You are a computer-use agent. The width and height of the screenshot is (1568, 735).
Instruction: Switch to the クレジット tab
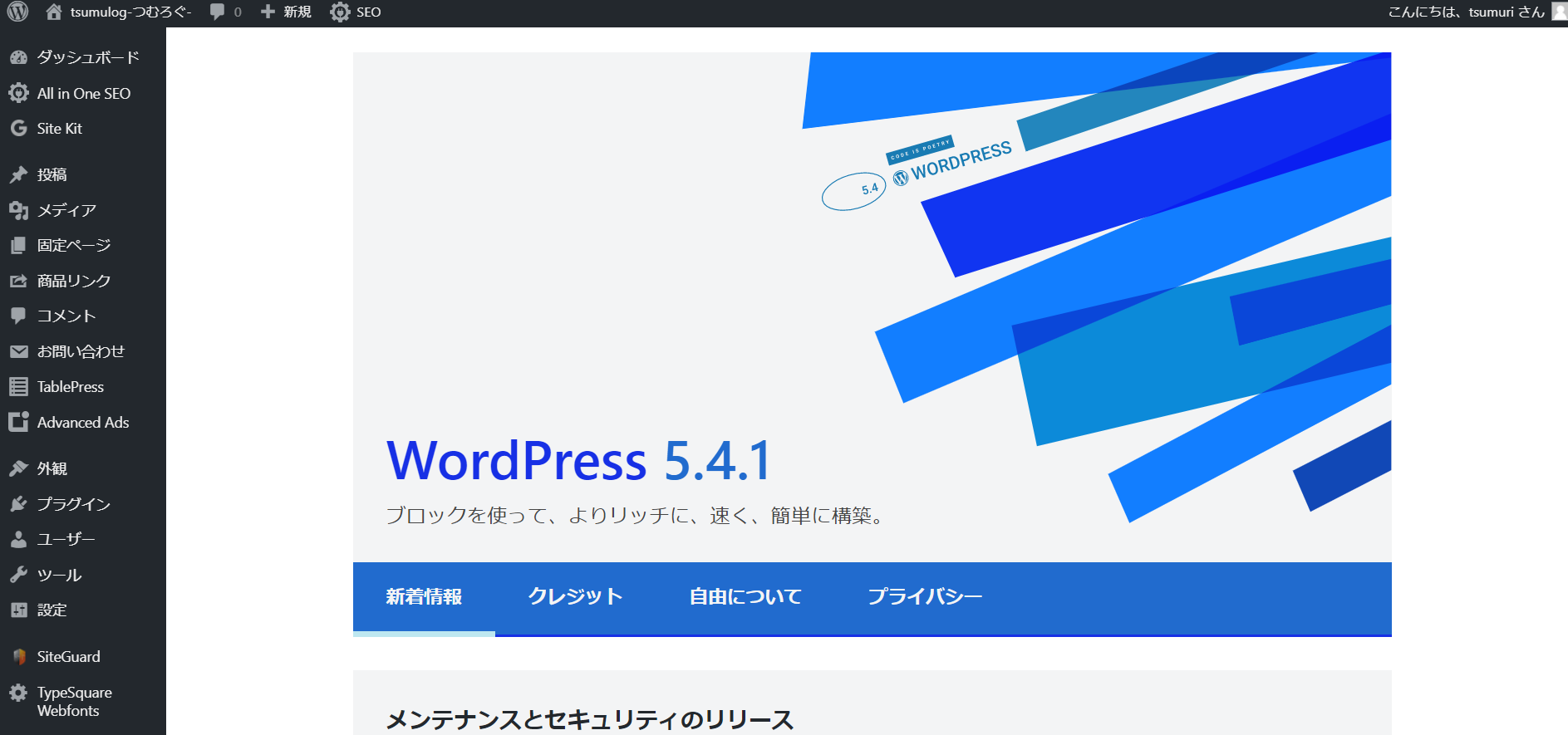tap(575, 597)
